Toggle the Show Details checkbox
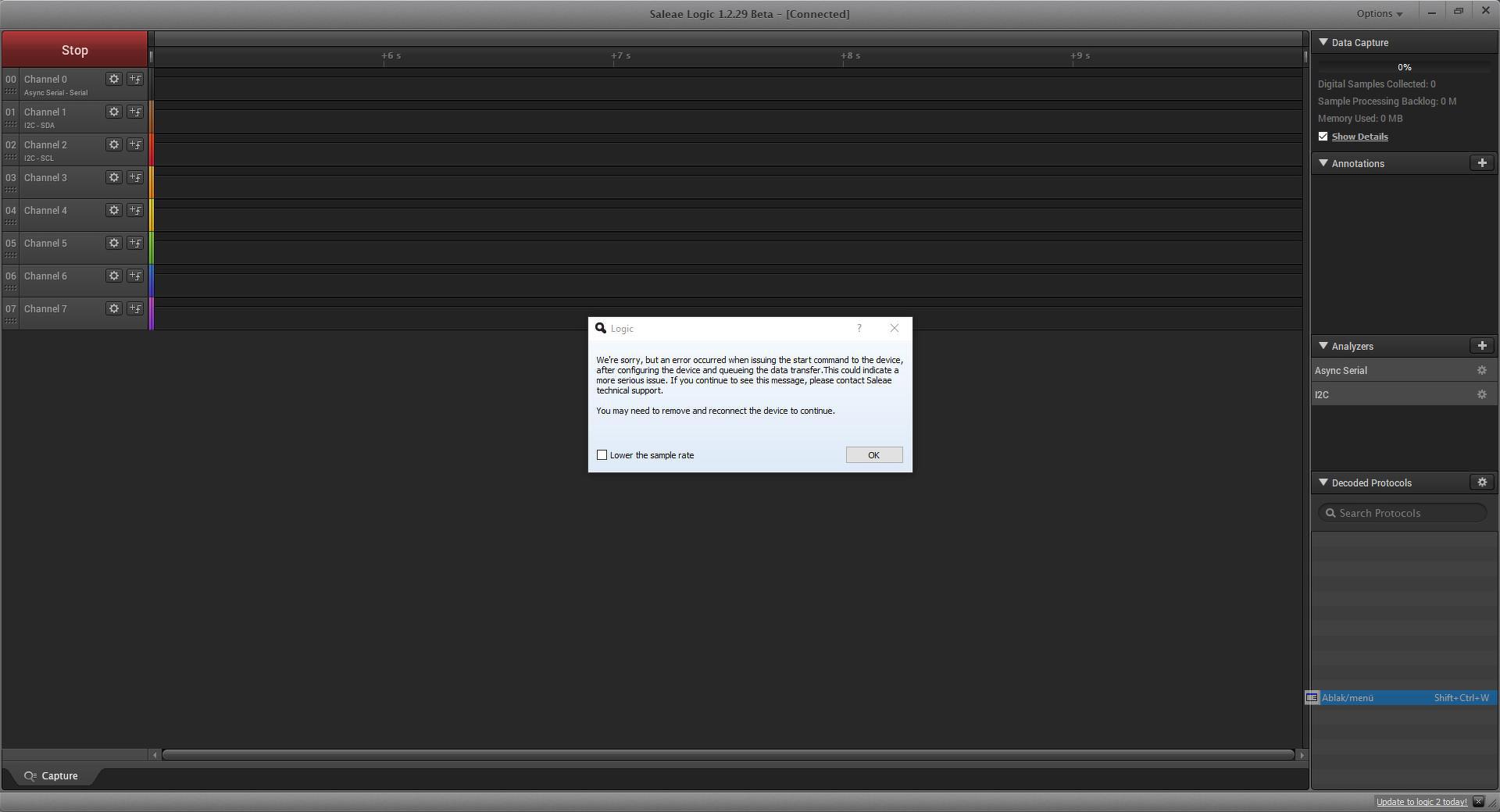Image resolution: width=1500 pixels, height=812 pixels. click(x=1323, y=137)
